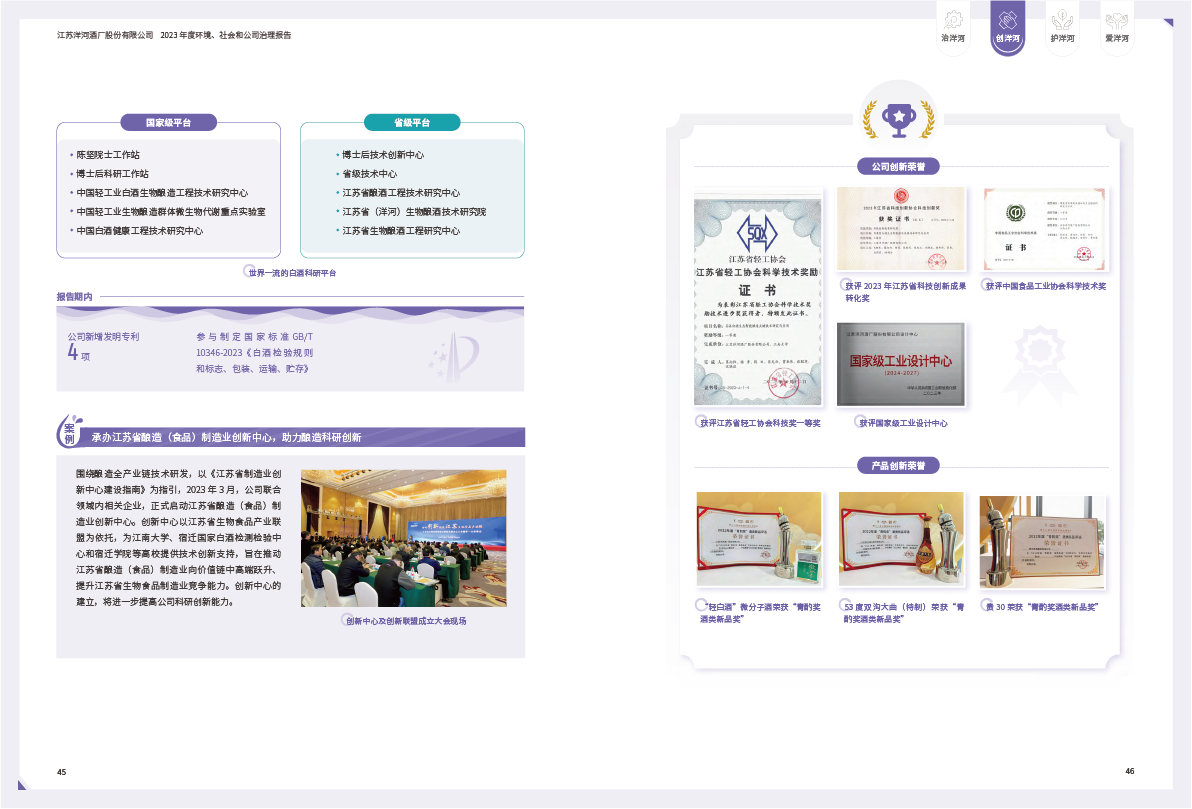Screen dimensions: 1192x809
Task: Open the 国家级工业设计中心 plaque photo
Action: (x=901, y=364)
